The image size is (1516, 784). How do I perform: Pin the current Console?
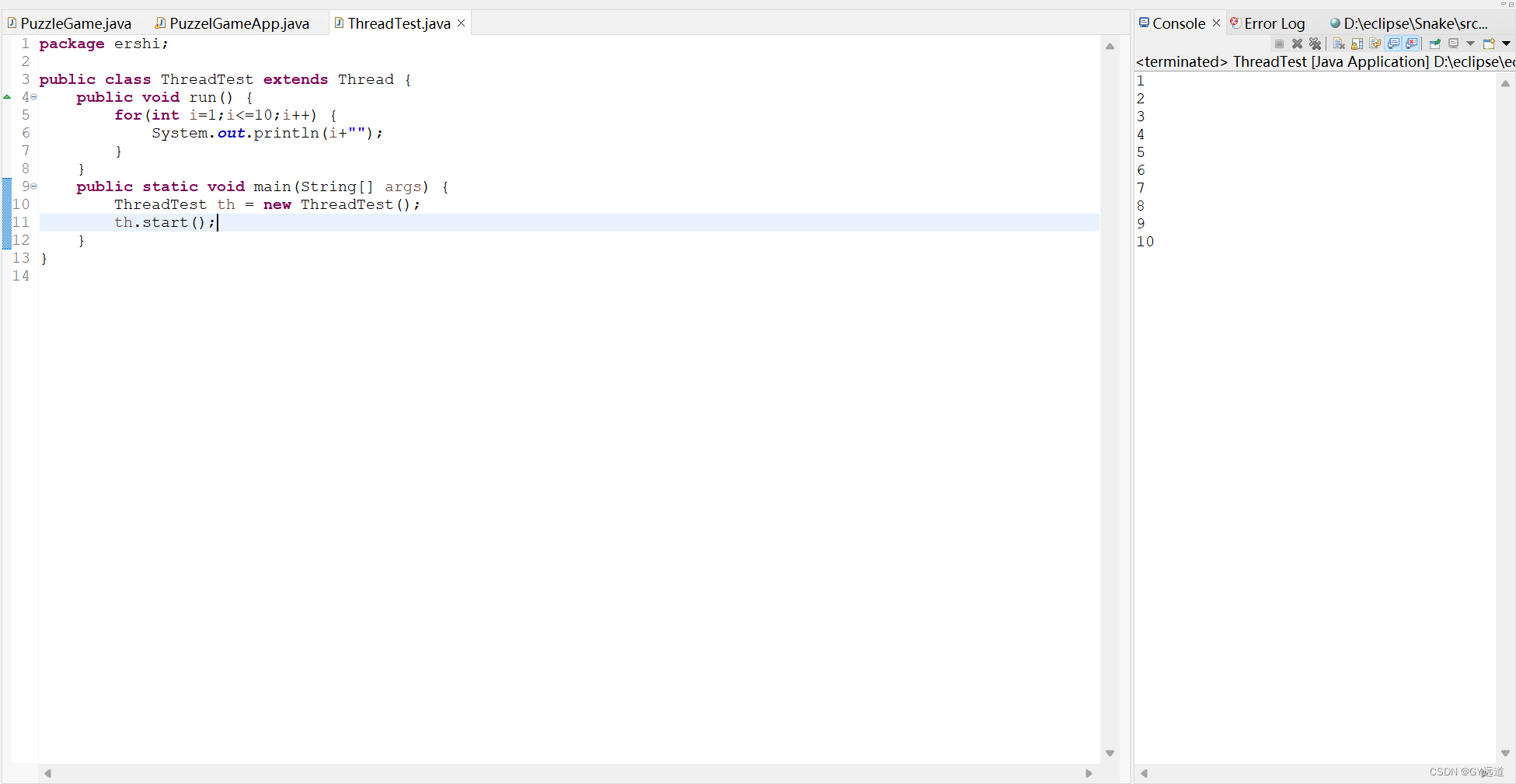click(x=1435, y=44)
